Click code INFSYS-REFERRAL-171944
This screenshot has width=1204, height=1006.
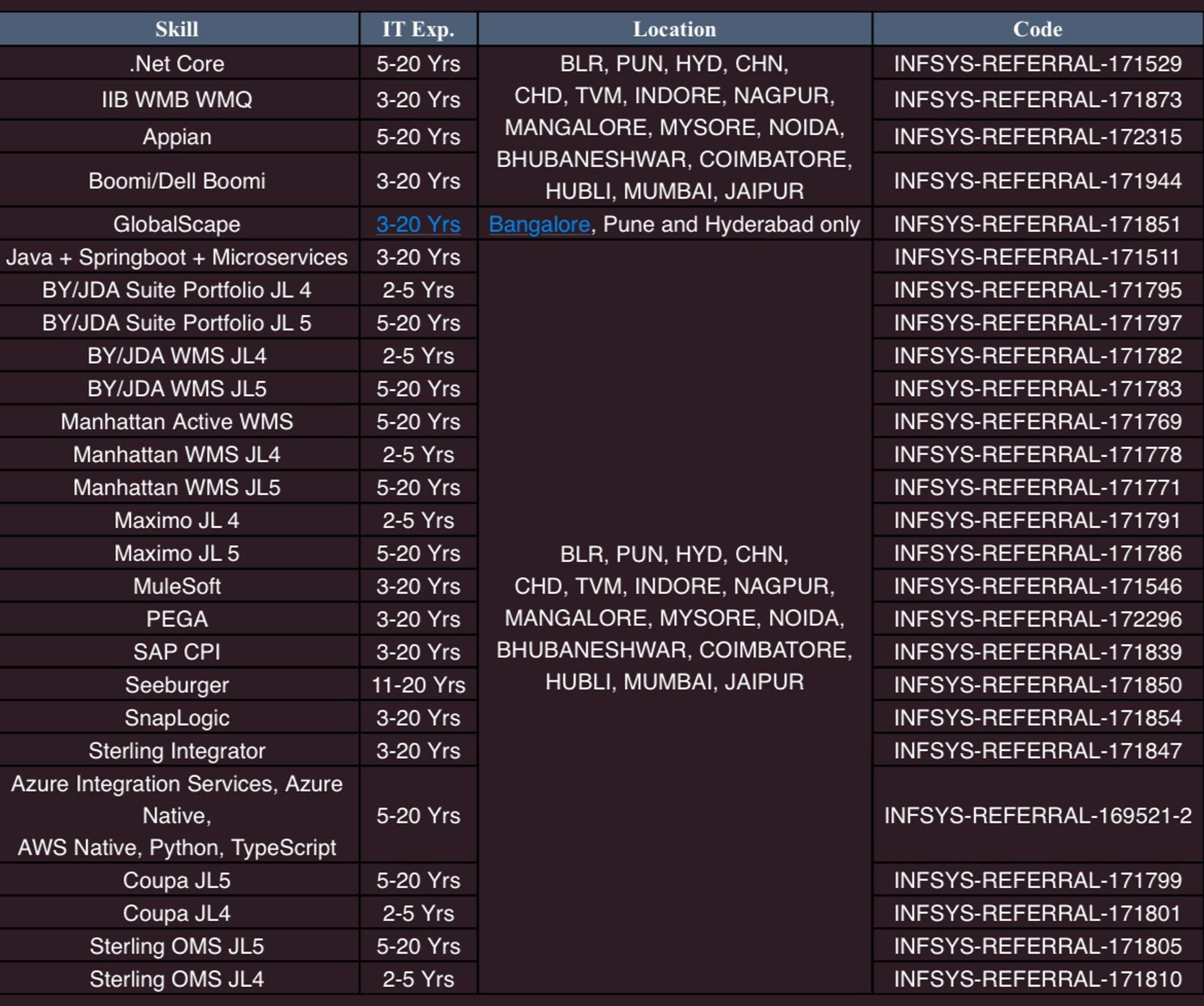[x=1038, y=180]
